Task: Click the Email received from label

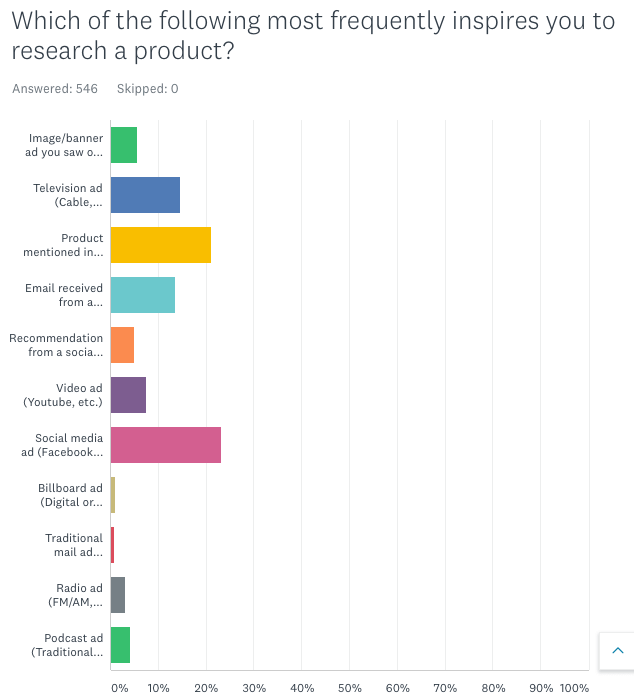Action: point(64,295)
